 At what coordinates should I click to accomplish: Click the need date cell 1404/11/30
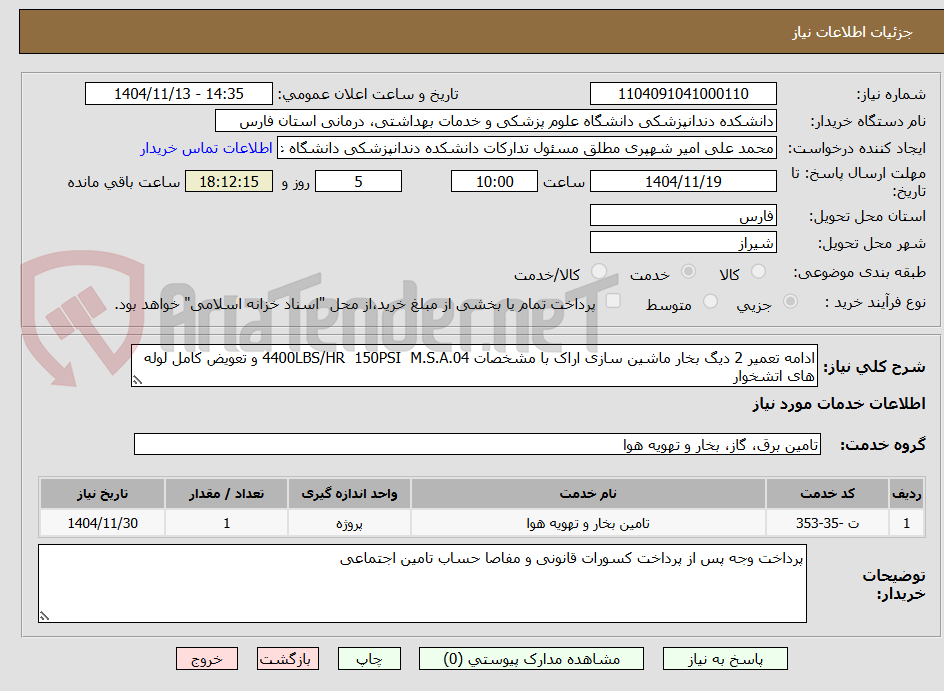pyautogui.click(x=102, y=523)
